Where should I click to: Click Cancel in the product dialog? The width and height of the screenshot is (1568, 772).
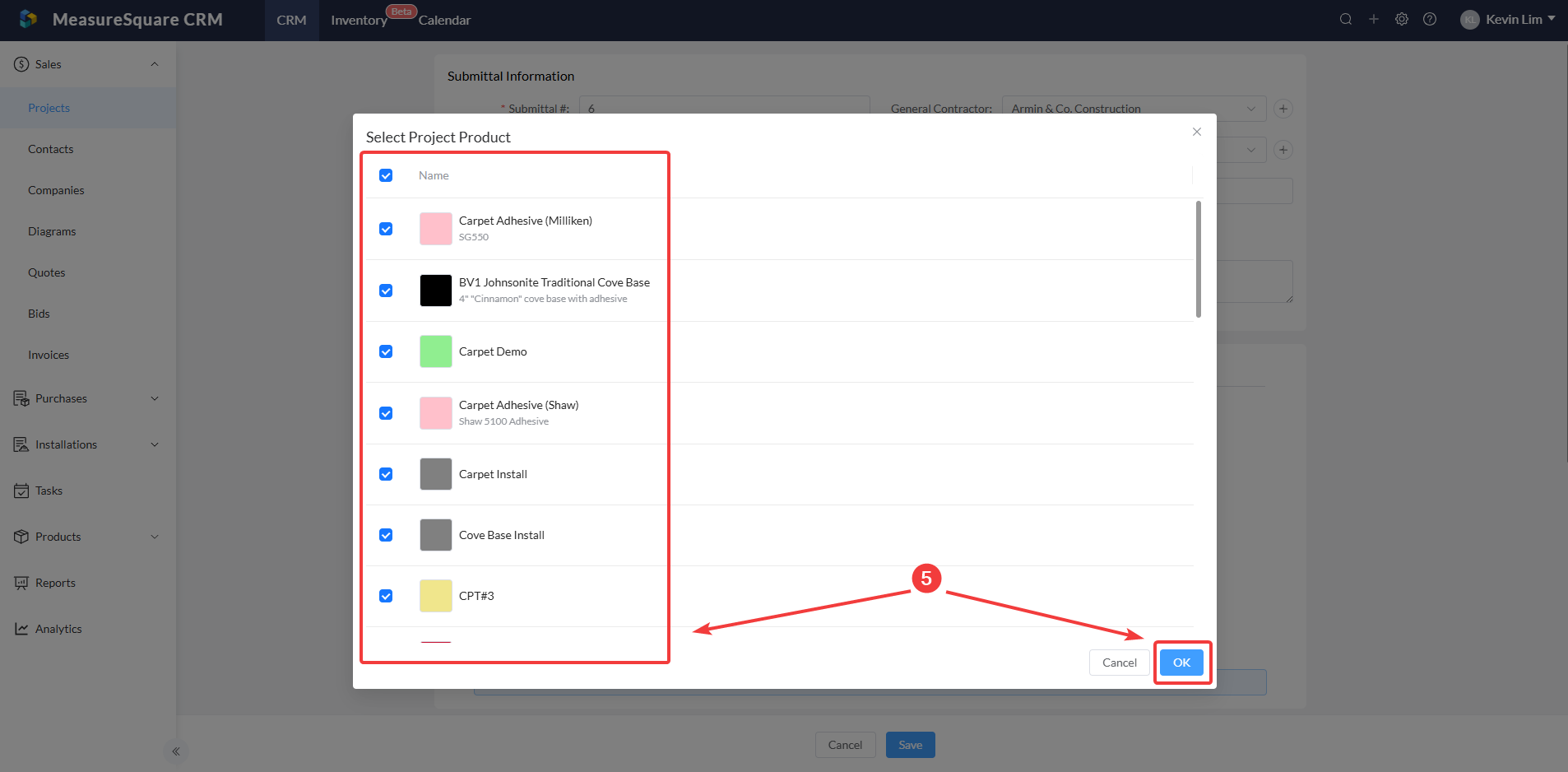1120,663
